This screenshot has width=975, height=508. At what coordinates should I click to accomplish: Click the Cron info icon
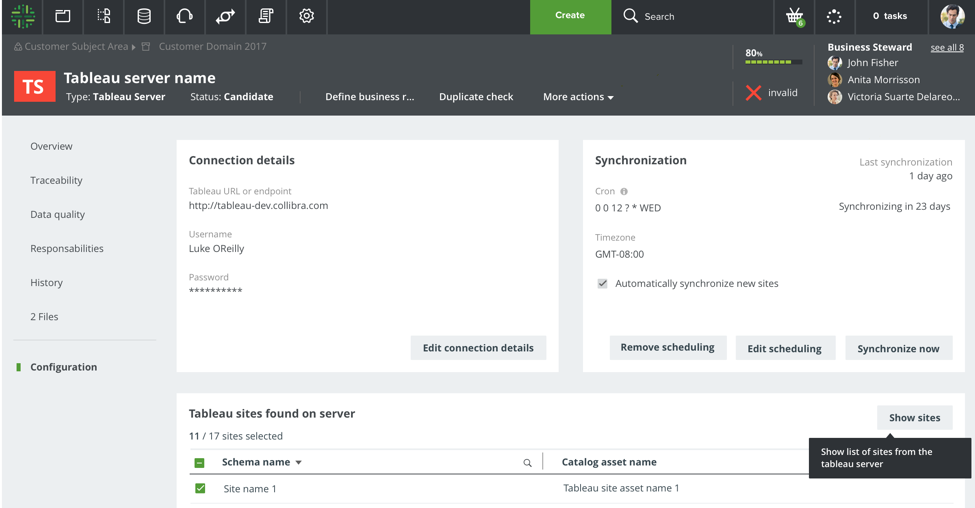click(624, 192)
